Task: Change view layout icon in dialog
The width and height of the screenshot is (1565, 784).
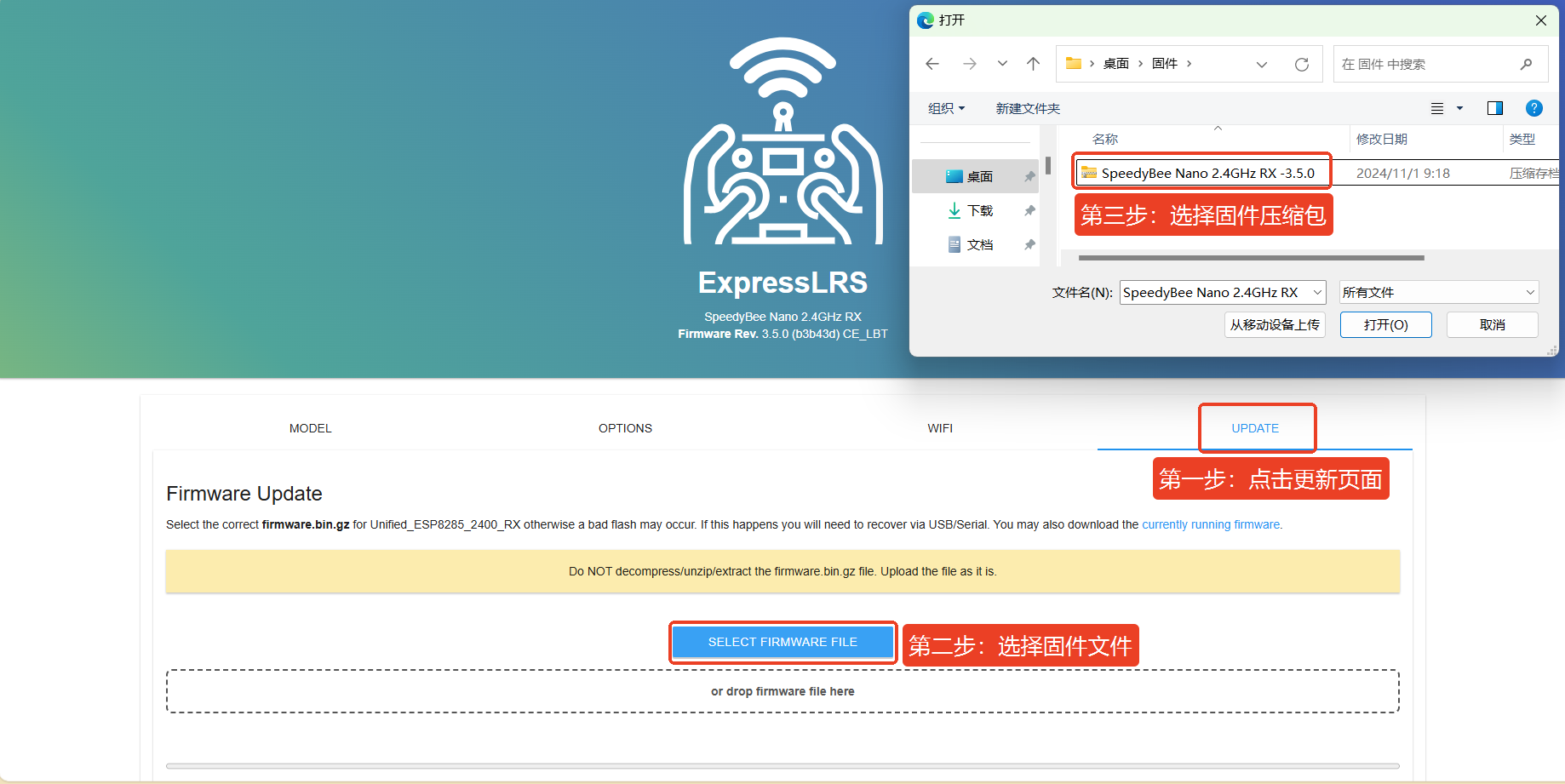Action: pyautogui.click(x=1437, y=108)
